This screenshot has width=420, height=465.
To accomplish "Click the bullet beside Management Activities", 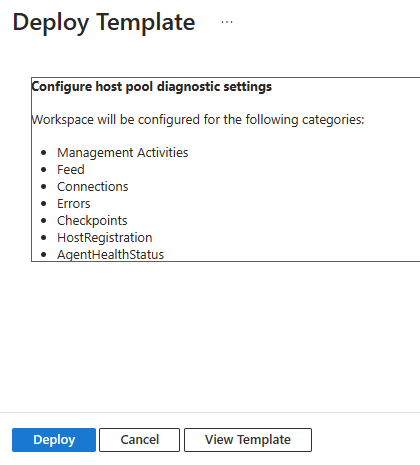I will click(44, 153).
